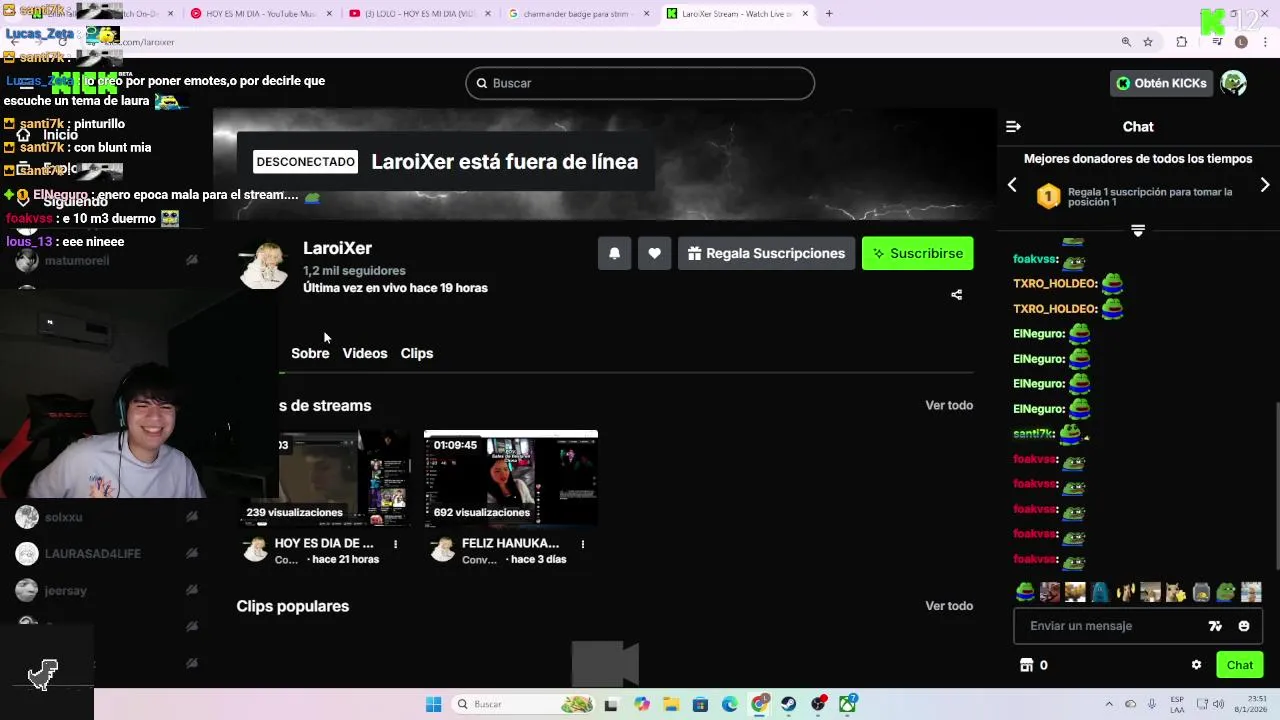Collapse the donors leaderboard with down arrow

click(1137, 230)
